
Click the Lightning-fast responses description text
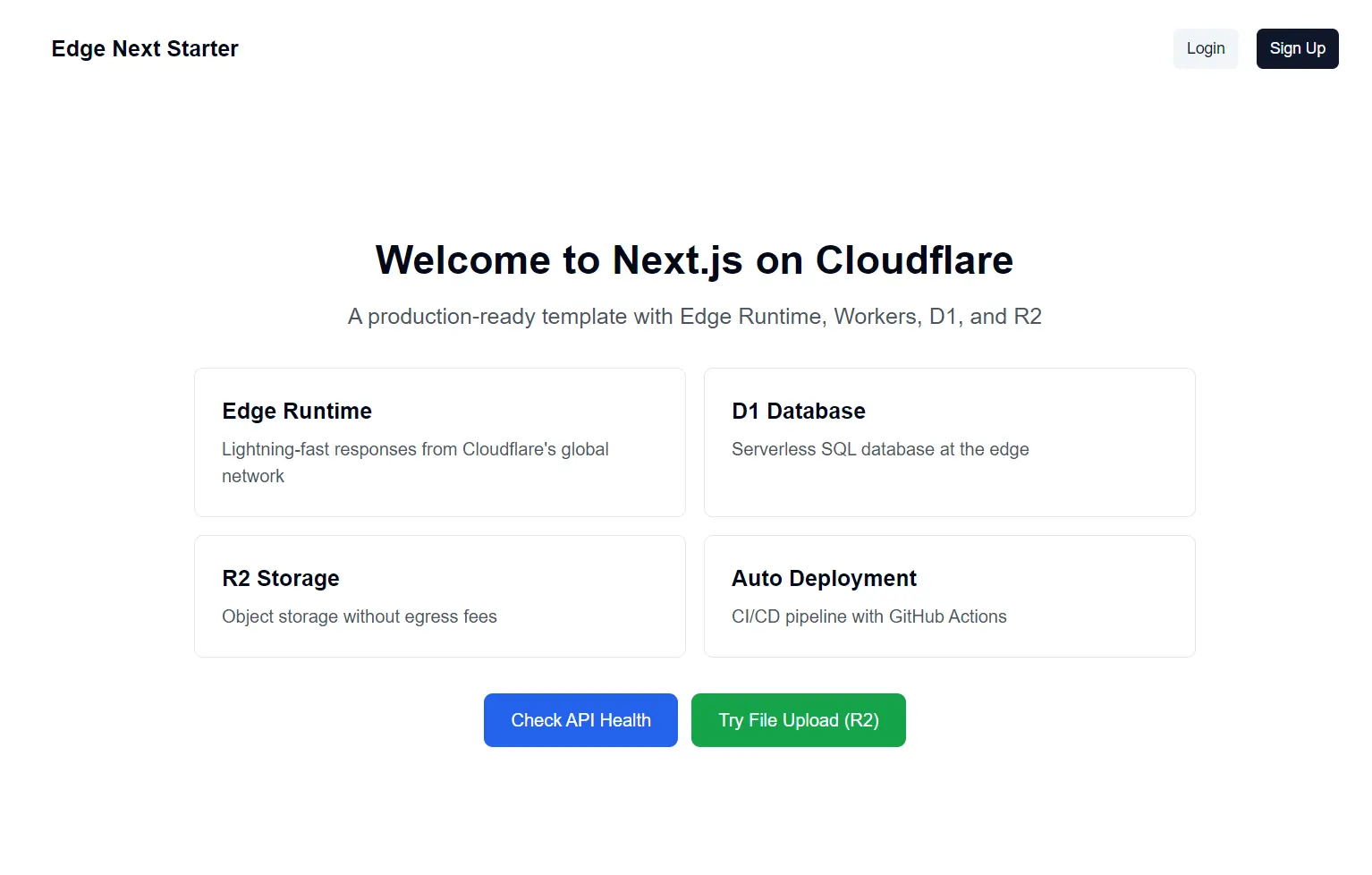pyautogui.click(x=415, y=463)
